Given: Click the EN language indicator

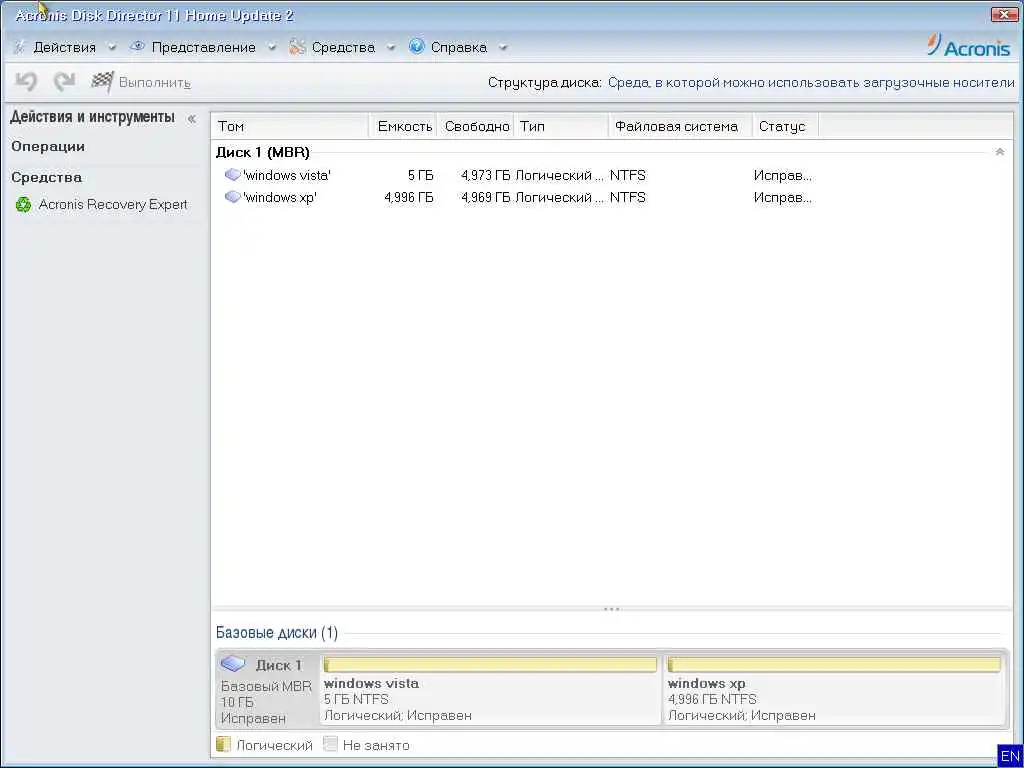Looking at the screenshot, I should pyautogui.click(x=1010, y=756).
